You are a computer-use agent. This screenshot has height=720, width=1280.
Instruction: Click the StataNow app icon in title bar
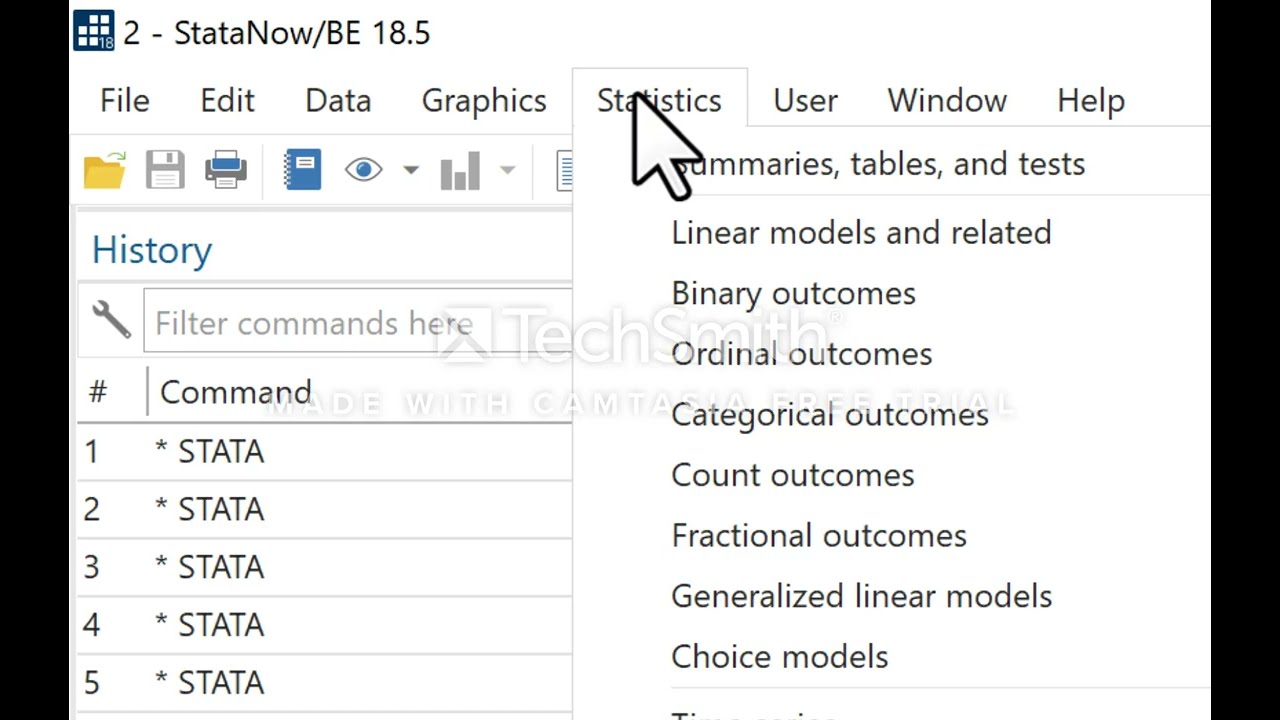[x=94, y=31]
